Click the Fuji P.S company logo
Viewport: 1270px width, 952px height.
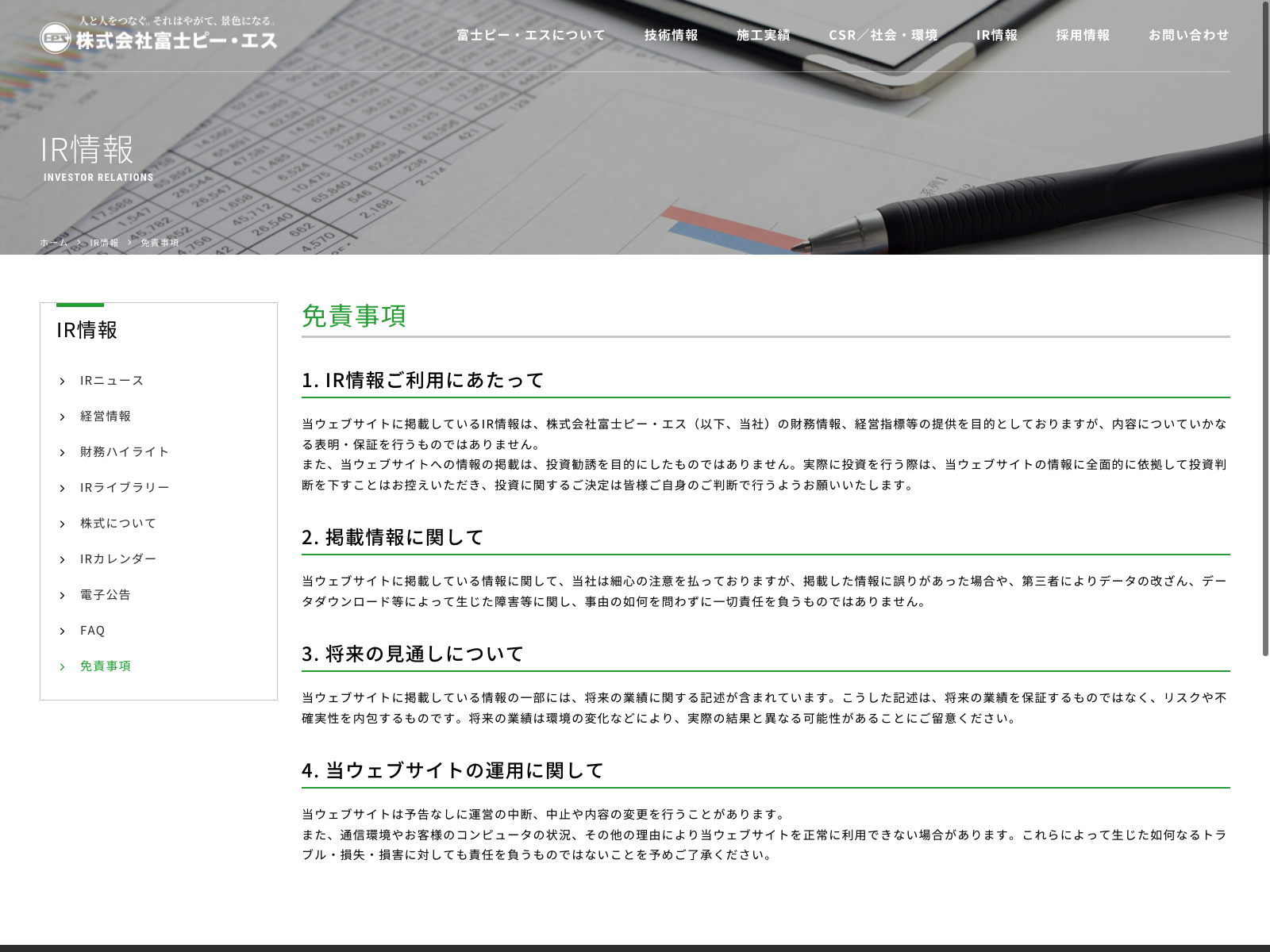pos(158,36)
